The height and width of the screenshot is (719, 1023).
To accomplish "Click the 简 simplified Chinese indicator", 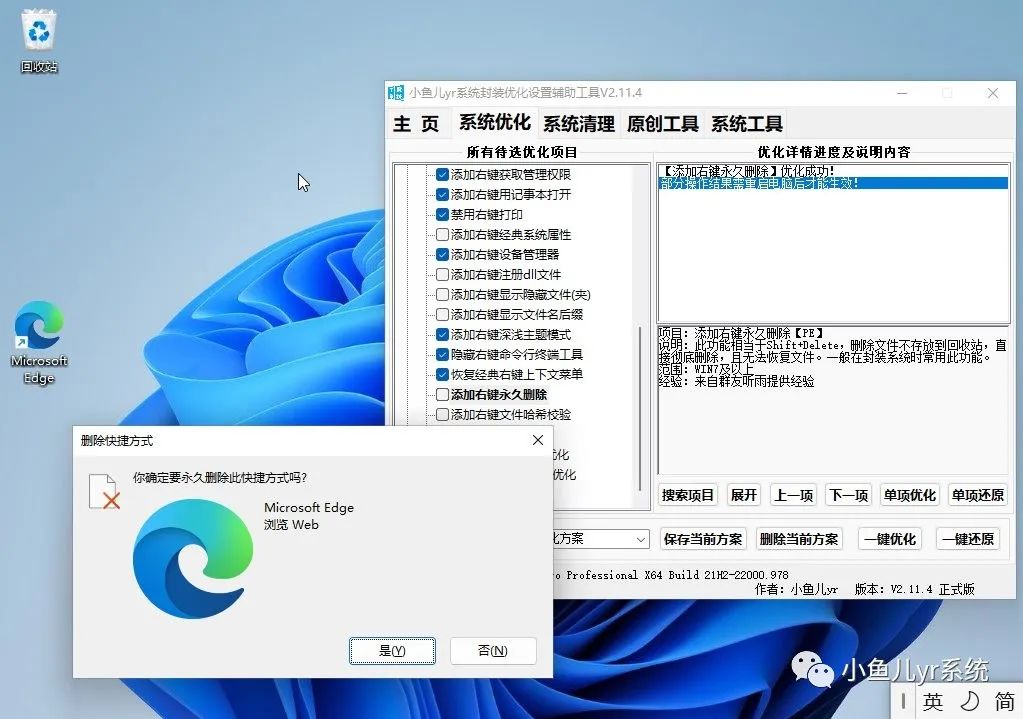I will [x=1004, y=702].
